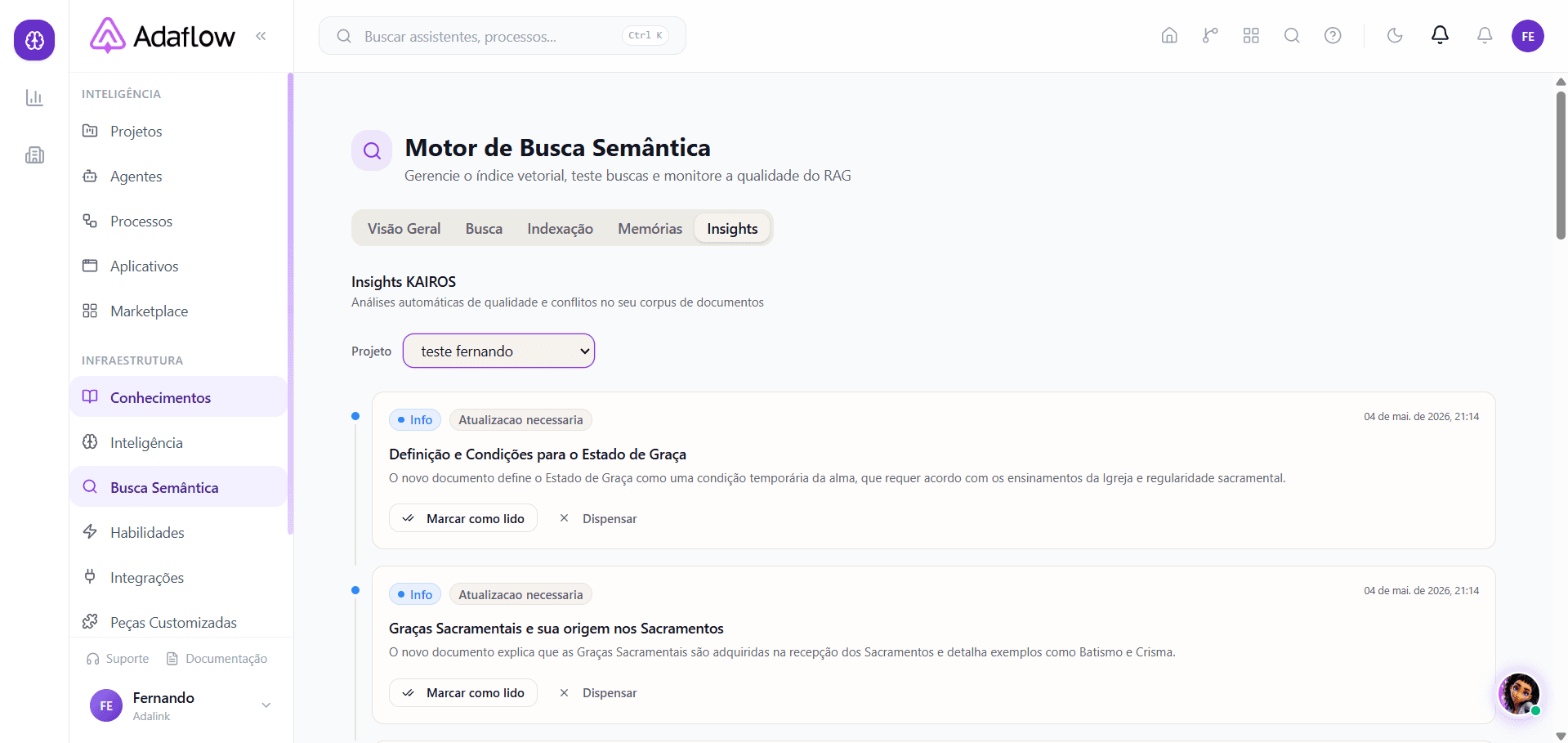
Task: Go to home via house icon
Action: click(x=1169, y=36)
